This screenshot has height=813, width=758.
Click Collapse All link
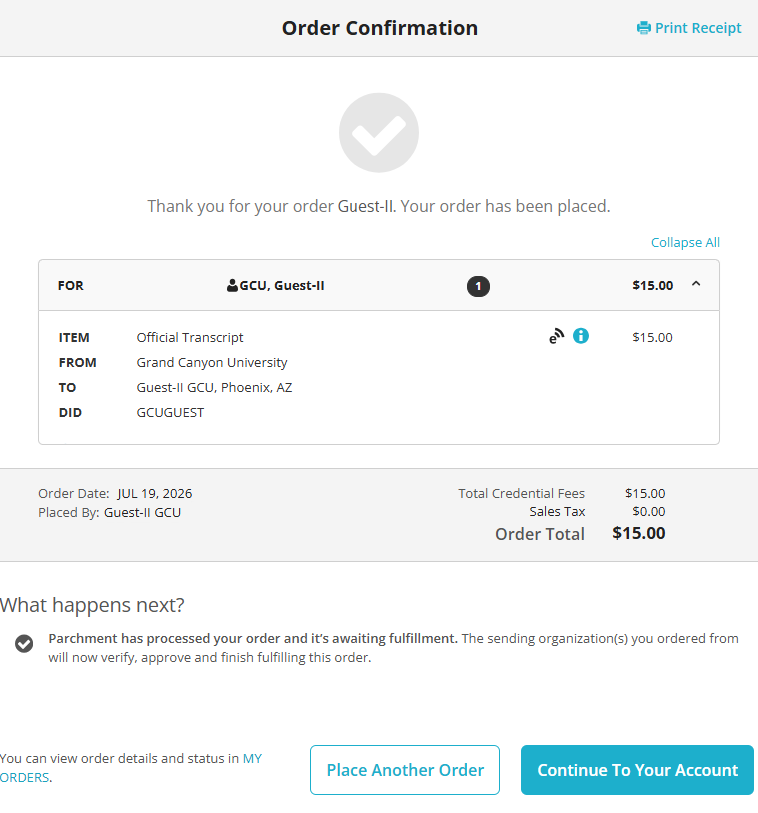click(685, 243)
